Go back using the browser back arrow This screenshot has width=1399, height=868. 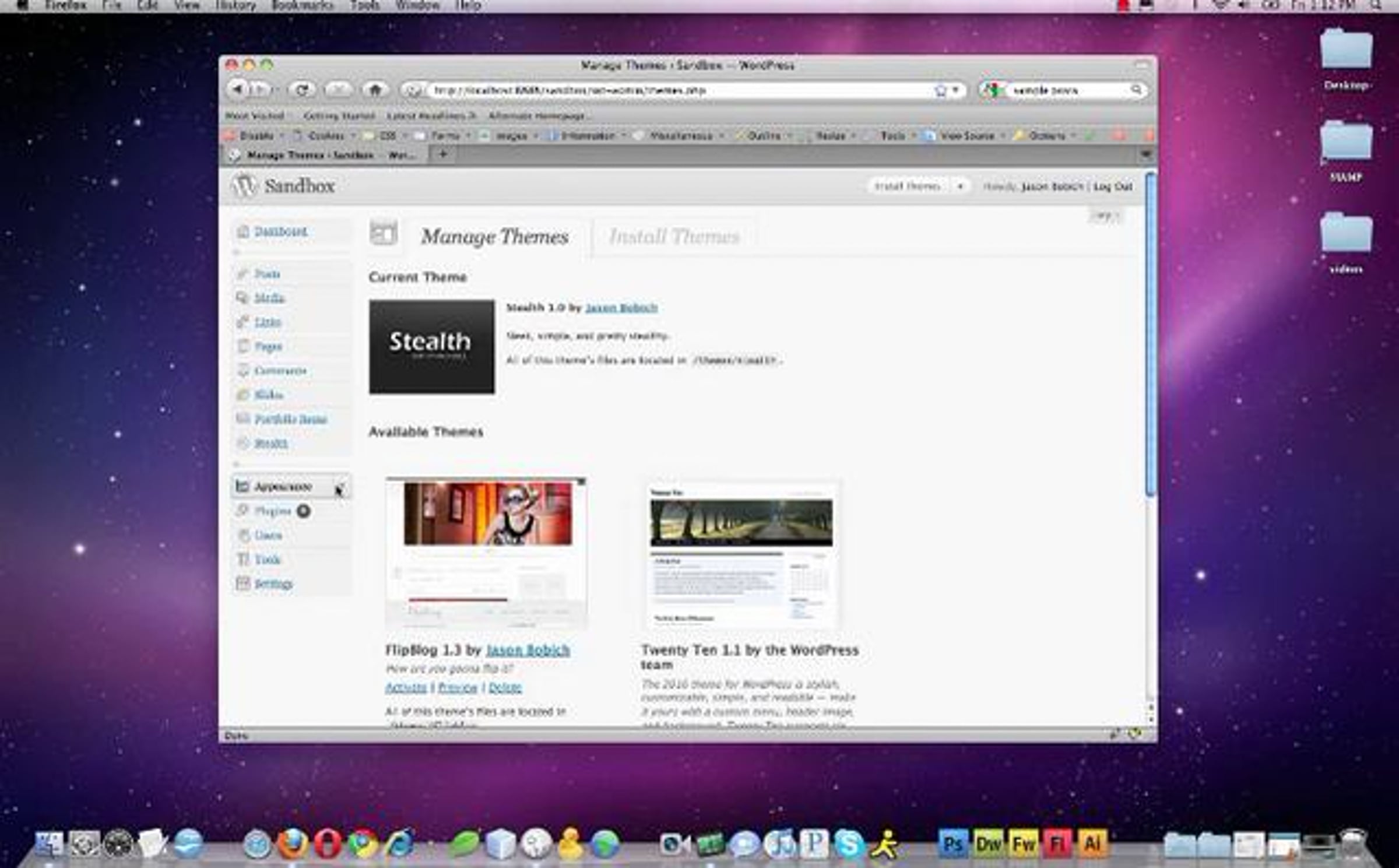(x=237, y=90)
